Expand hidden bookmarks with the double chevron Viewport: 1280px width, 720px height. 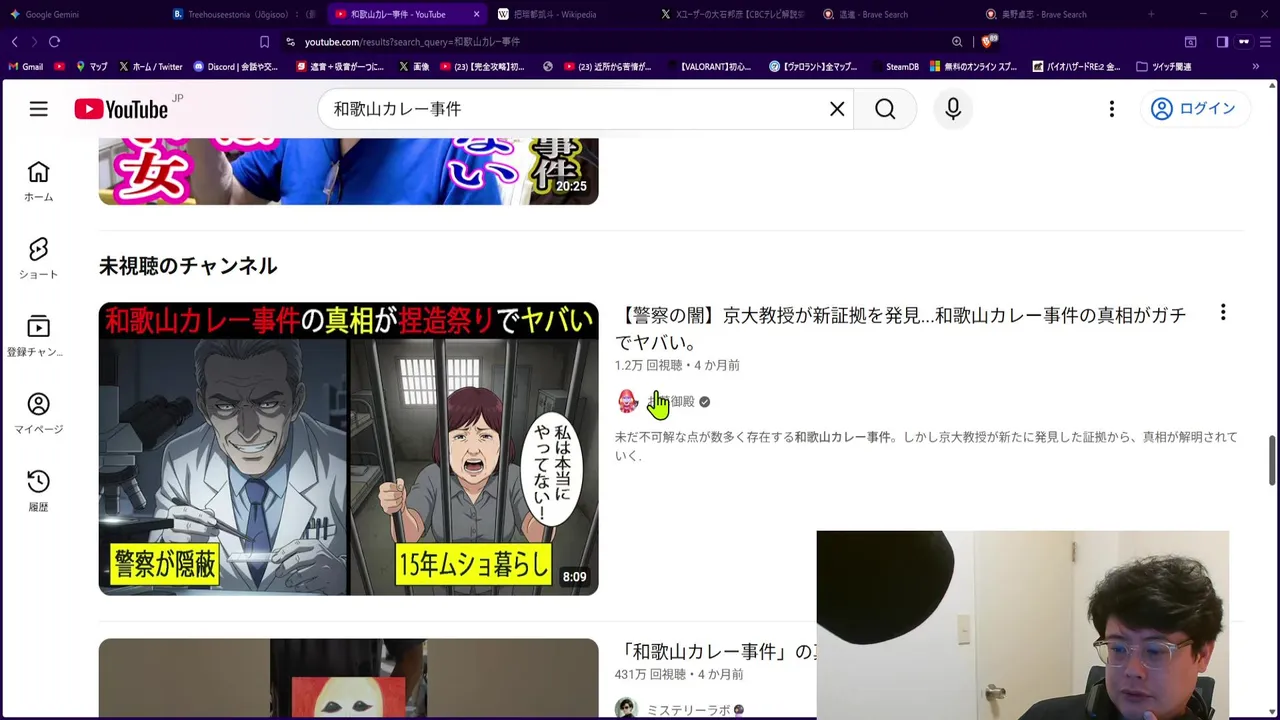point(1256,67)
